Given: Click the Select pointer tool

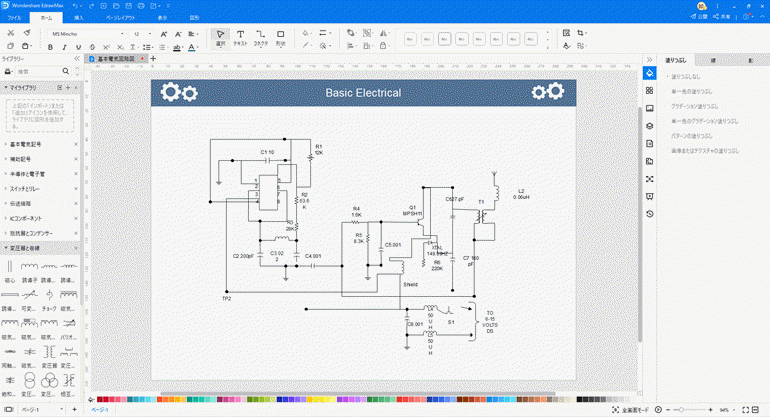Looking at the screenshot, I should coord(220,38).
